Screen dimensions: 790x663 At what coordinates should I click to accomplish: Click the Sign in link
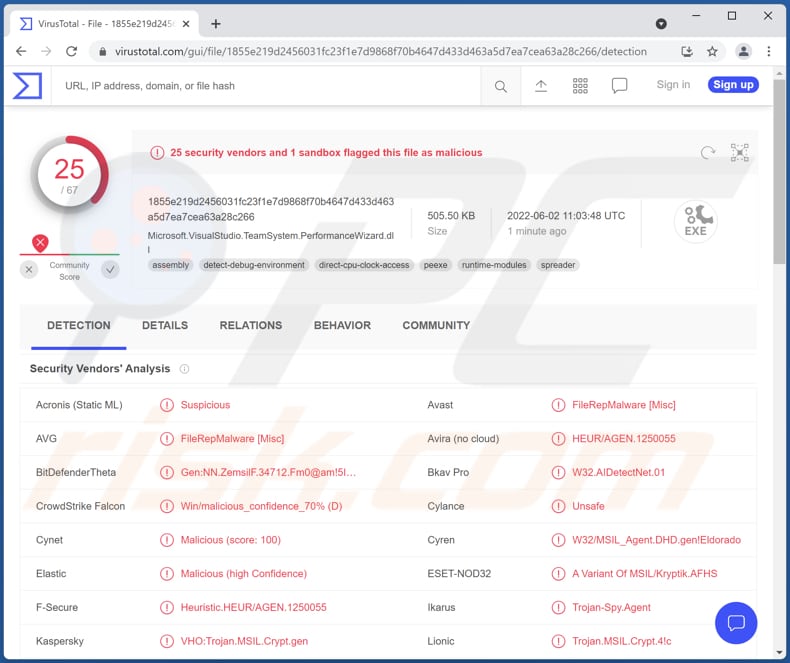tap(673, 85)
